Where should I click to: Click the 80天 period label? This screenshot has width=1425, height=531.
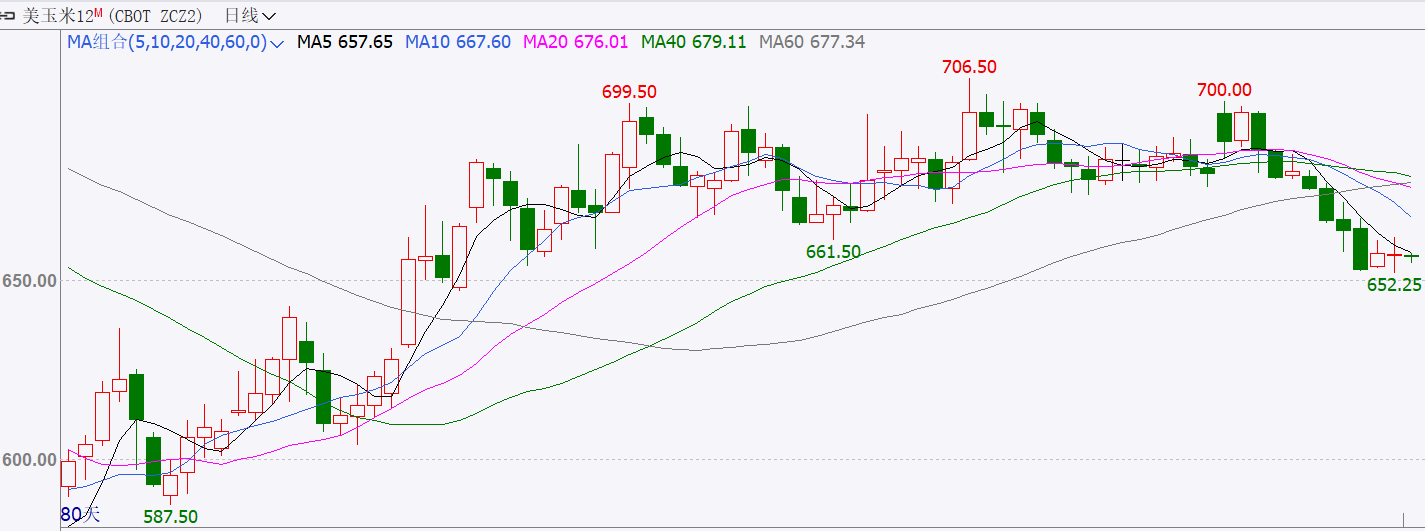coord(81,516)
